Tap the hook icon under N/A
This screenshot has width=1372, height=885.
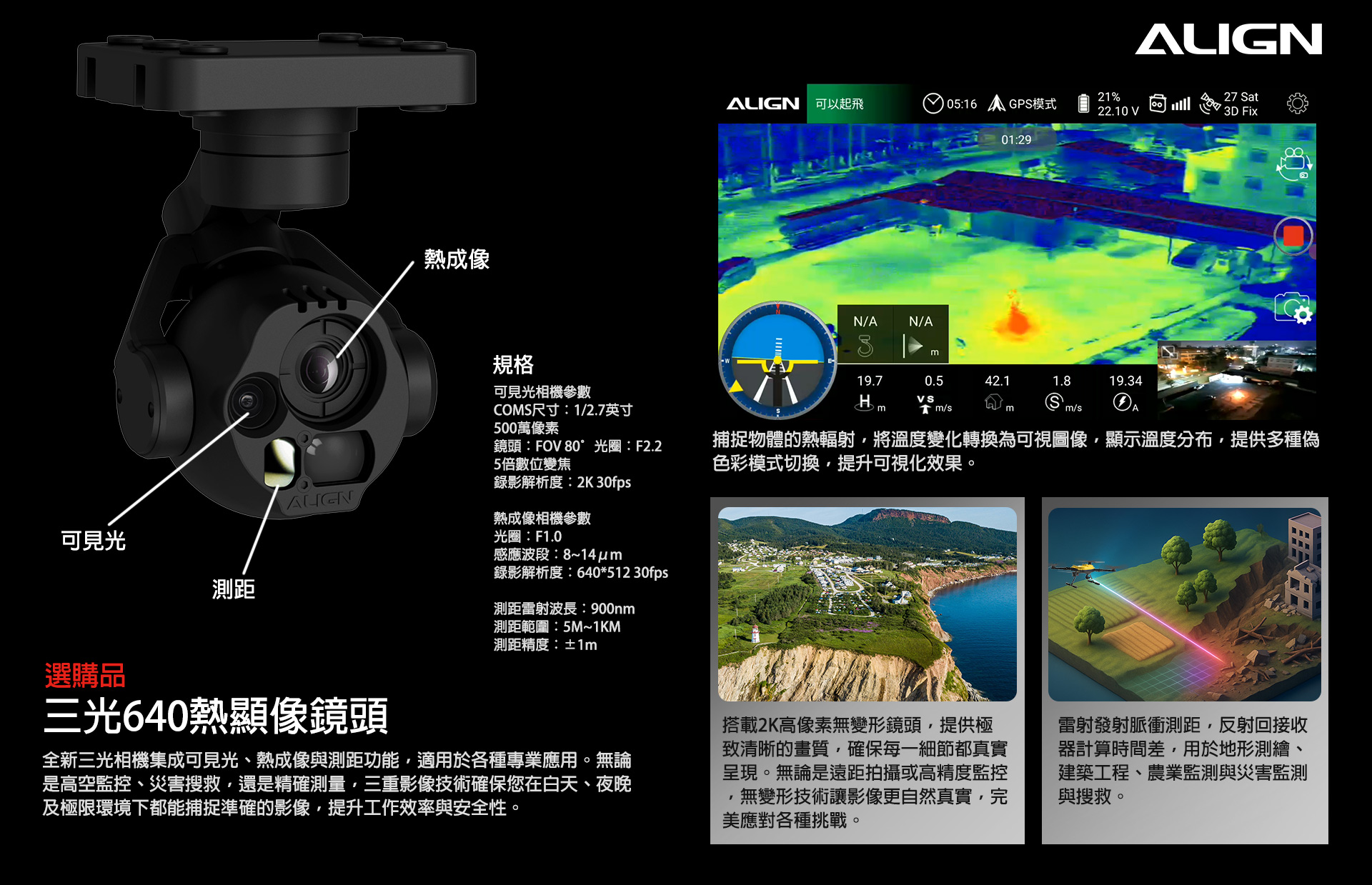(x=865, y=346)
